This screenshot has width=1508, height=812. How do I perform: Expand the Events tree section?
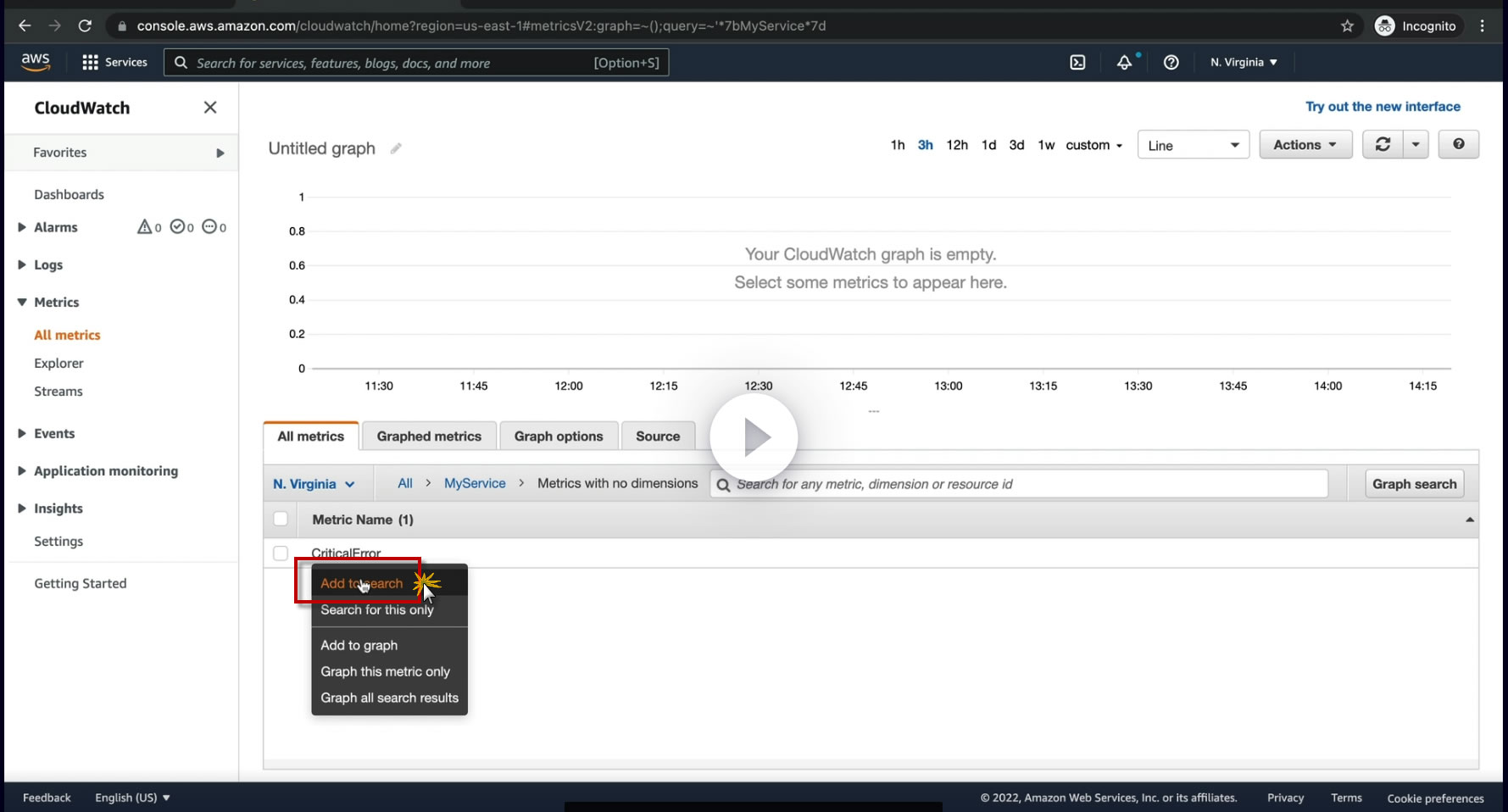pyautogui.click(x=22, y=433)
